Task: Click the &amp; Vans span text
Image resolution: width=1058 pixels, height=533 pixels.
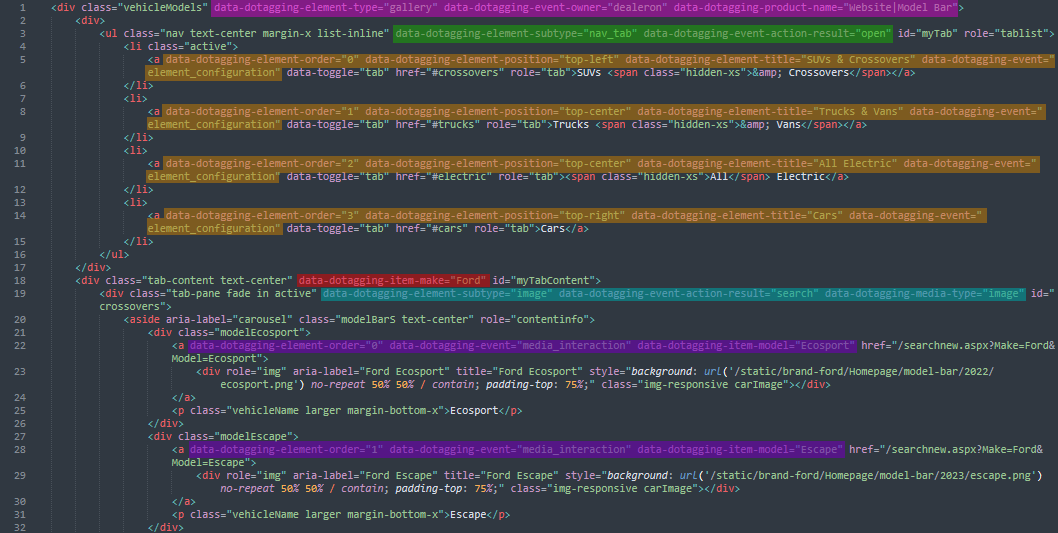Action: pos(771,125)
